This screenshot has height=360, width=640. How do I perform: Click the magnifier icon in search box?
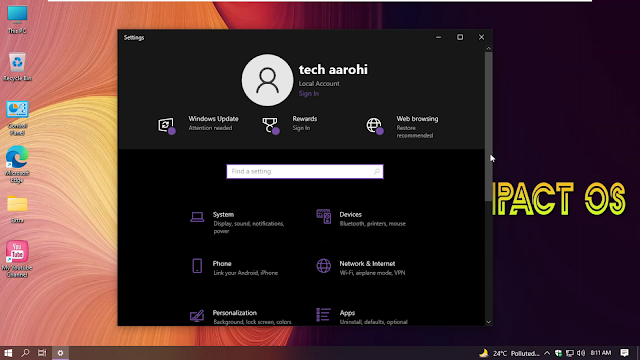point(377,171)
